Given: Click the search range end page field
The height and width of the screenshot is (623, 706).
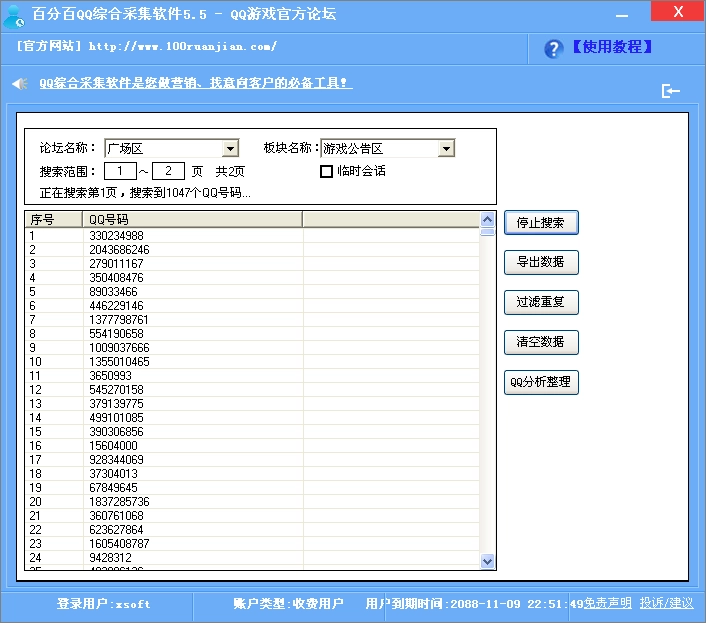Looking at the screenshot, I should click(168, 171).
